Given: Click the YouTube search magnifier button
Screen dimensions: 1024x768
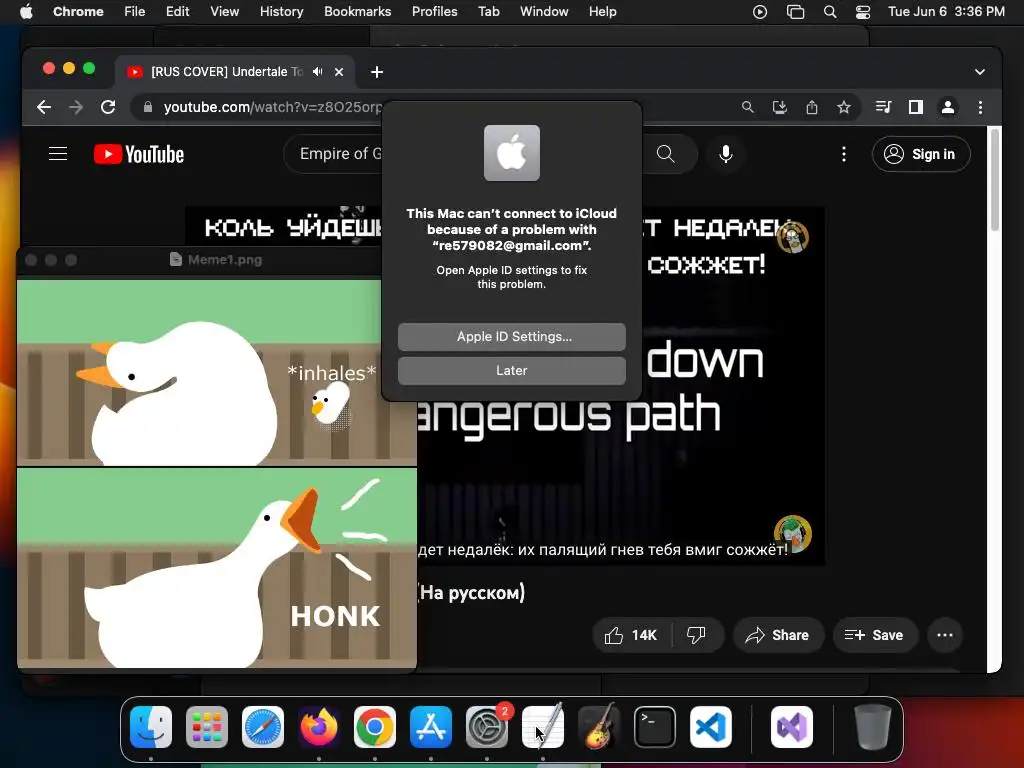Looking at the screenshot, I should click(x=665, y=154).
